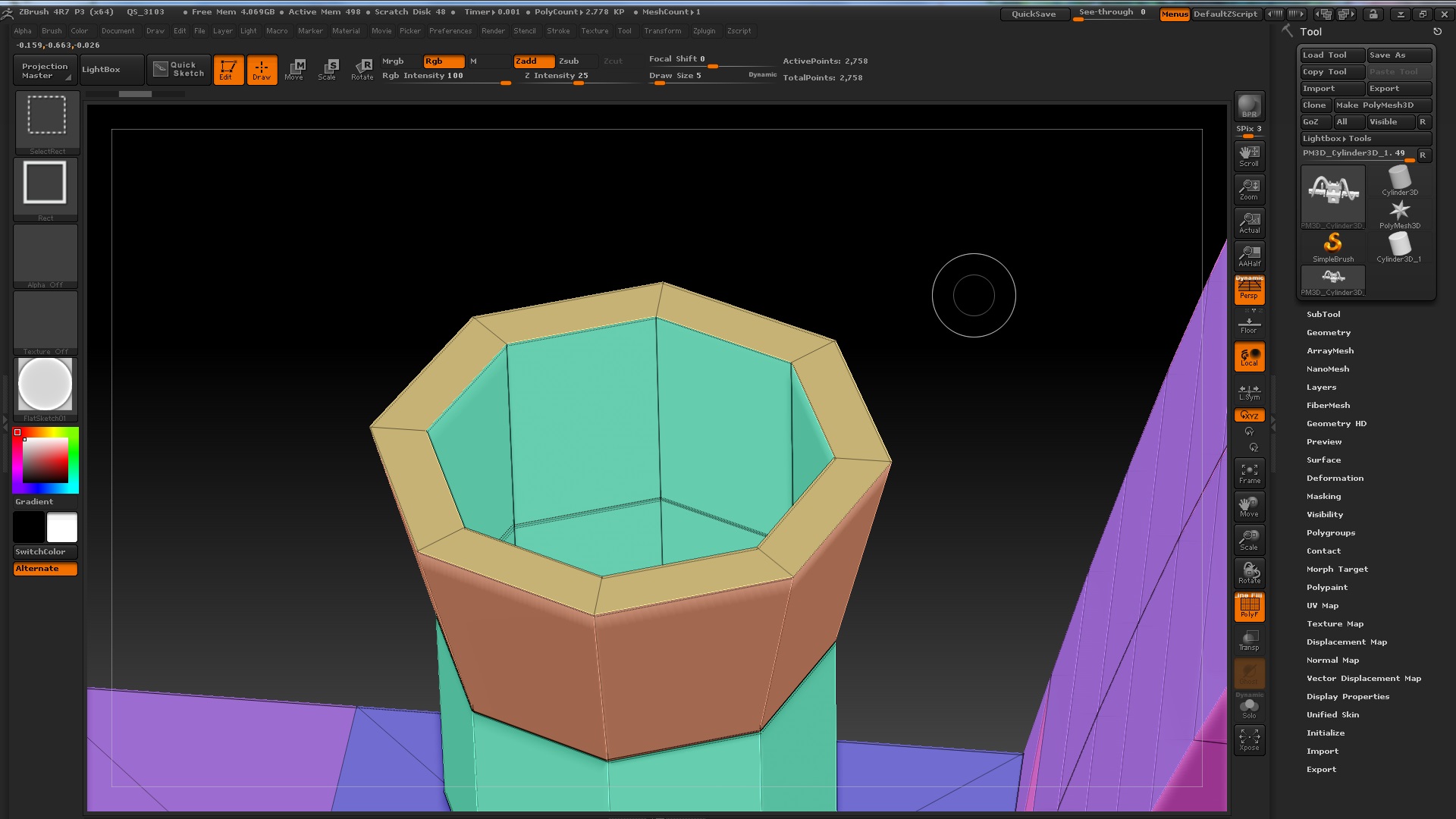Click the Frame view icon
The image size is (1456, 819).
(1249, 473)
